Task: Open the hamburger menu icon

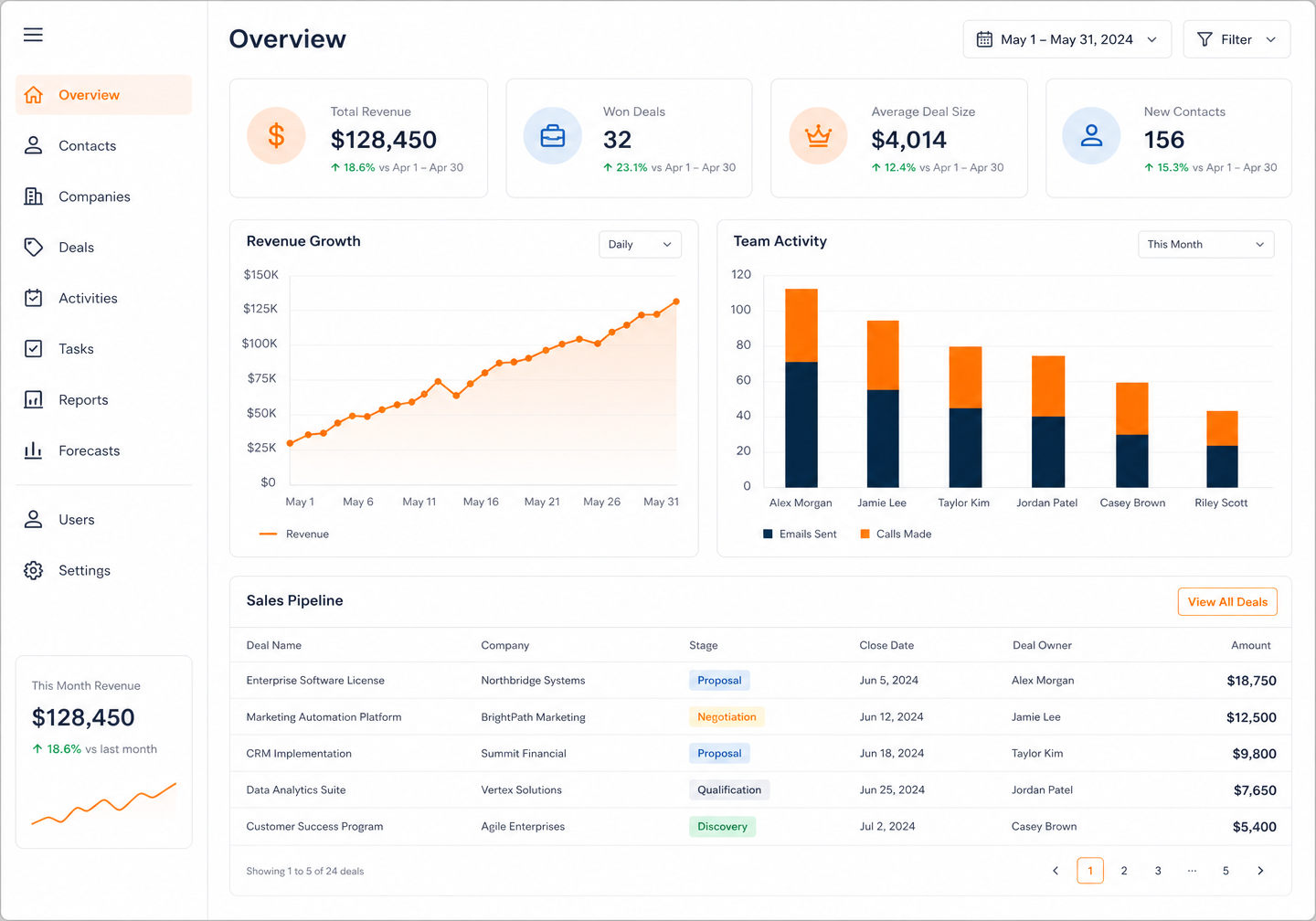Action: tap(33, 35)
